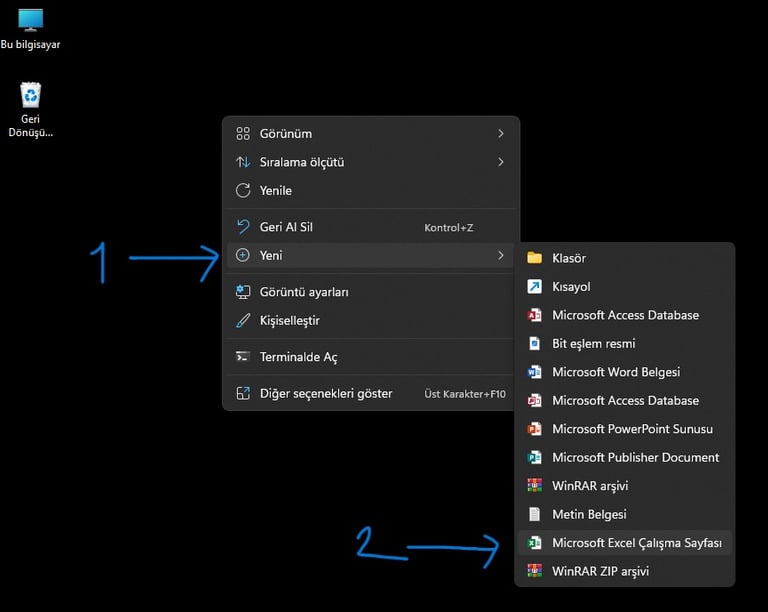The height and width of the screenshot is (612, 768).
Task: Click the Sıralama ölçütü sort arrows icon
Action: point(243,162)
